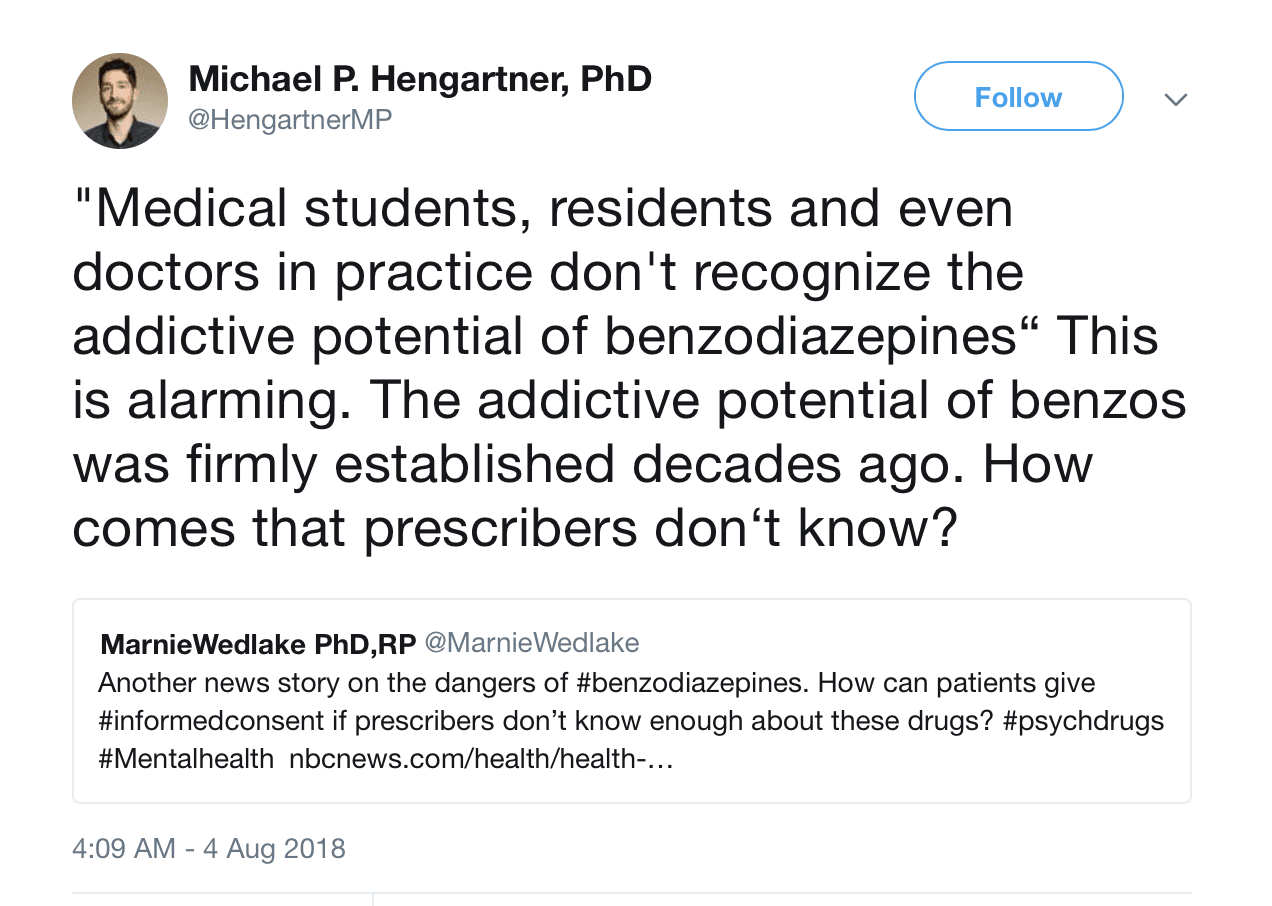This screenshot has height=906, width=1272.
Task: Click the @HengartnerMP handle
Action: (290, 120)
